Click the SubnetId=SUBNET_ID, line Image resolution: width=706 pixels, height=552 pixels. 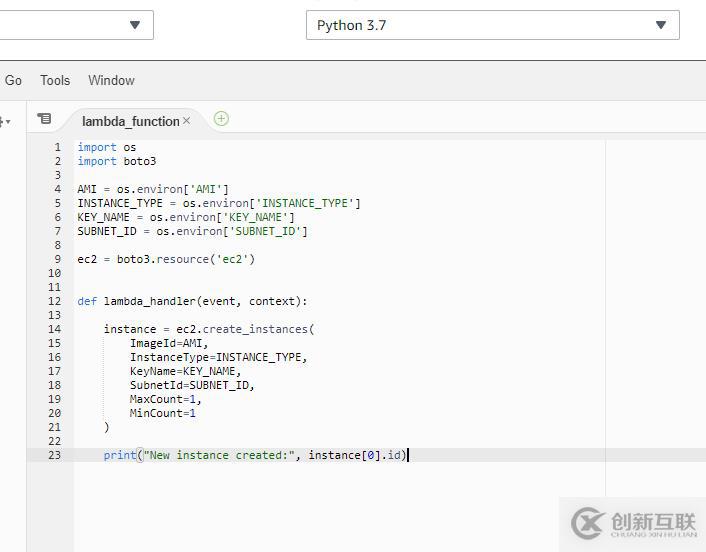coord(192,385)
